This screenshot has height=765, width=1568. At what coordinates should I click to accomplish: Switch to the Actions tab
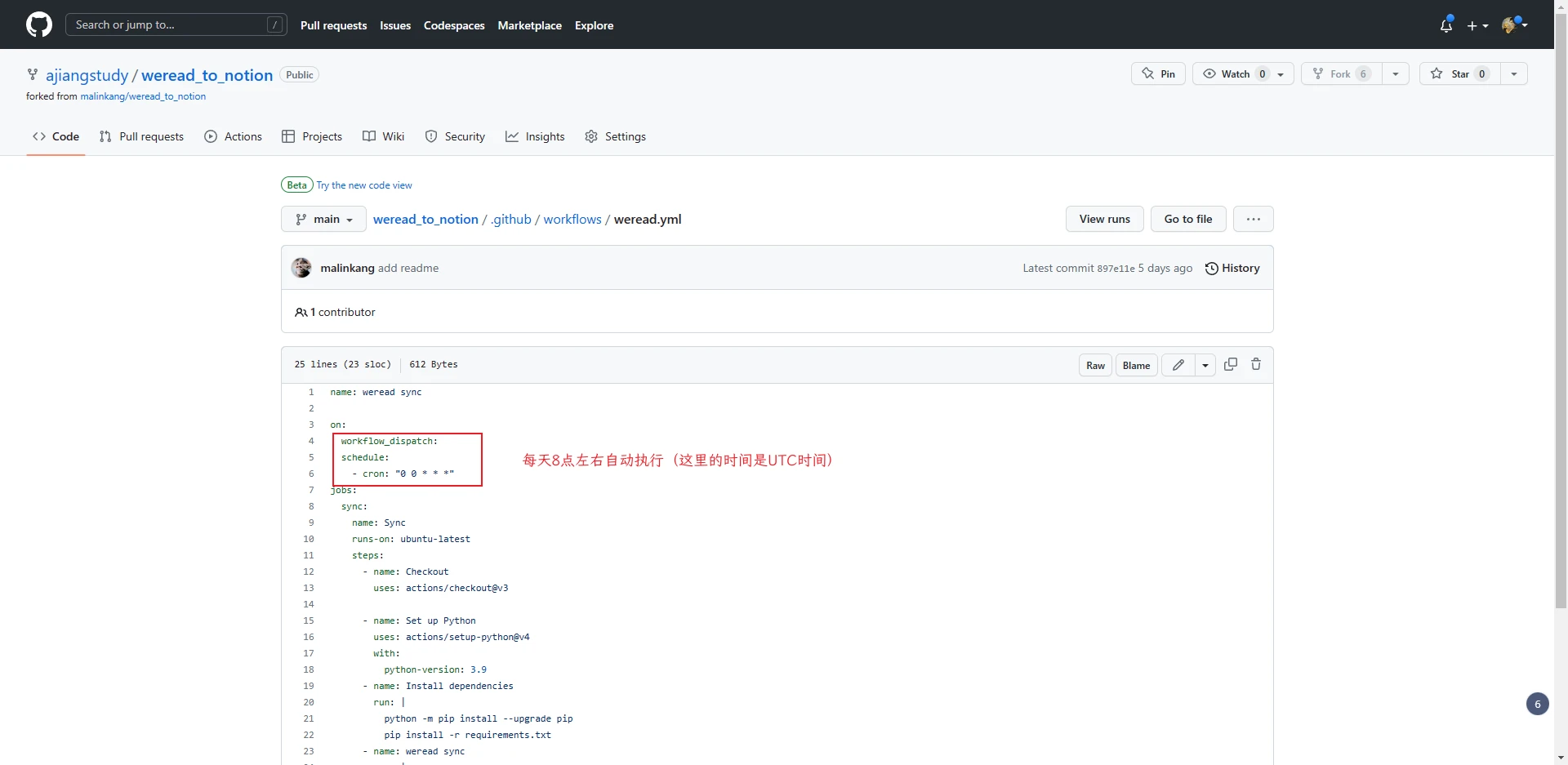coord(233,136)
